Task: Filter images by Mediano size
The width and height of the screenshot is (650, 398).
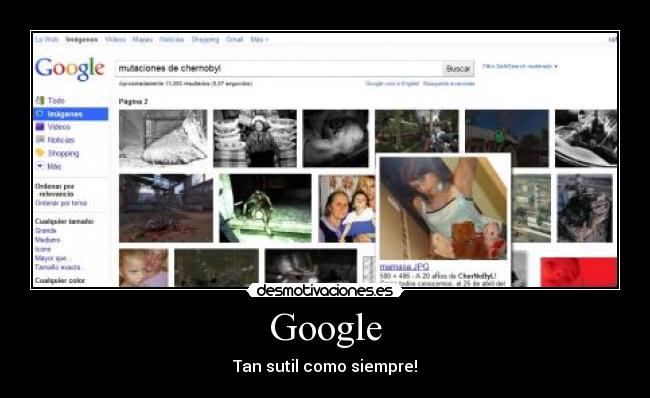Action: [x=48, y=240]
